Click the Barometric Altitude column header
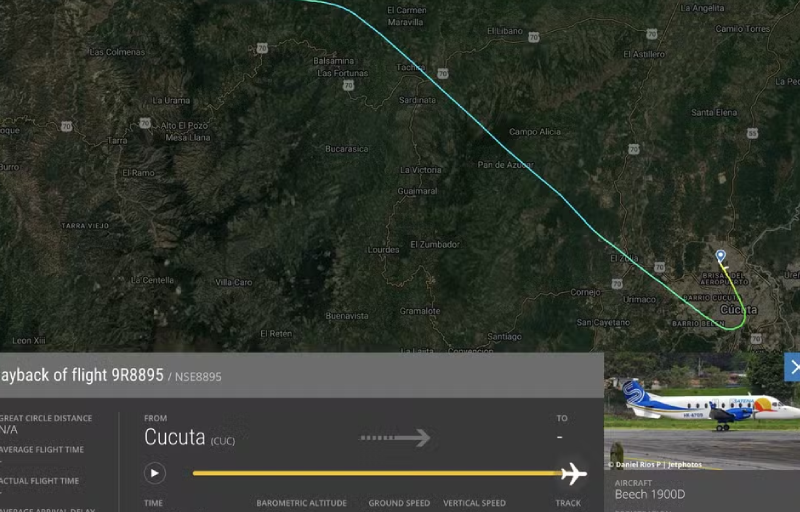 tap(302, 503)
